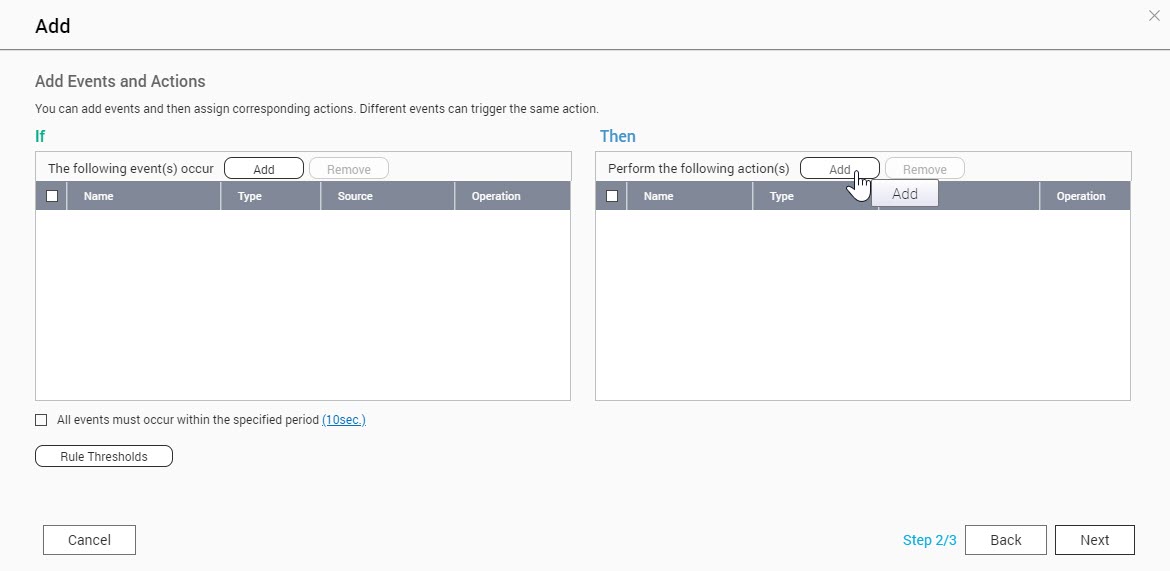Open Rule Thresholds settings
Viewport: 1170px width, 571px height.
(x=103, y=456)
